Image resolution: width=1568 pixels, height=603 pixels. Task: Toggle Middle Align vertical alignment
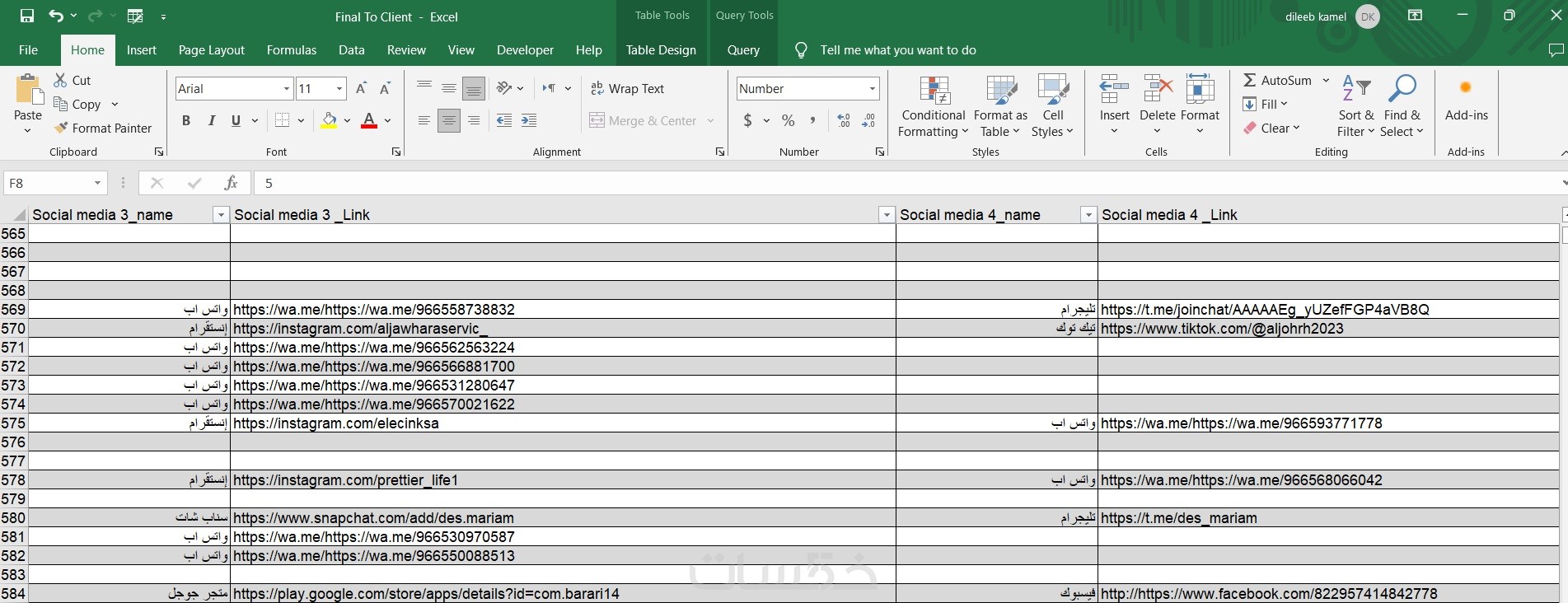449,88
